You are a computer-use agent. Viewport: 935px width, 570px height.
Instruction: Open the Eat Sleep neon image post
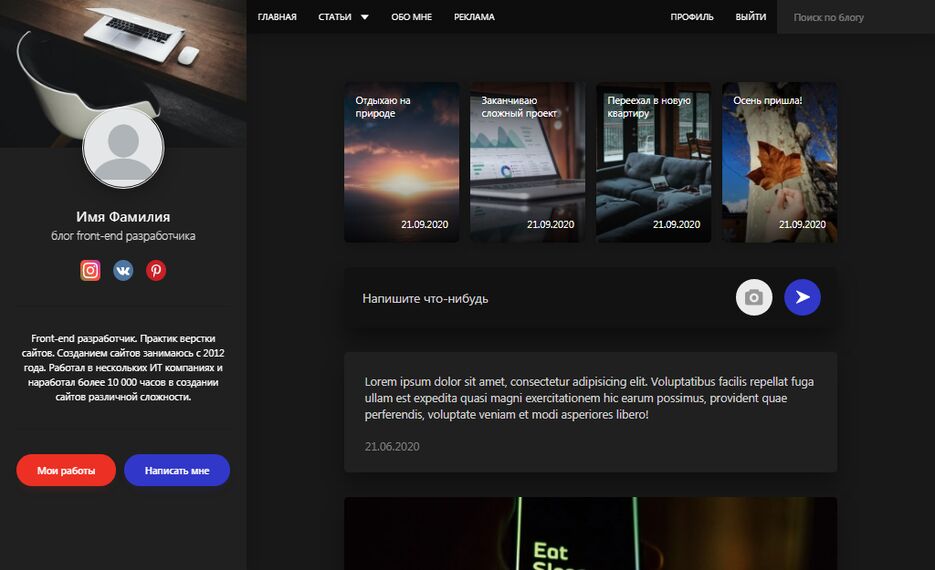(590, 534)
